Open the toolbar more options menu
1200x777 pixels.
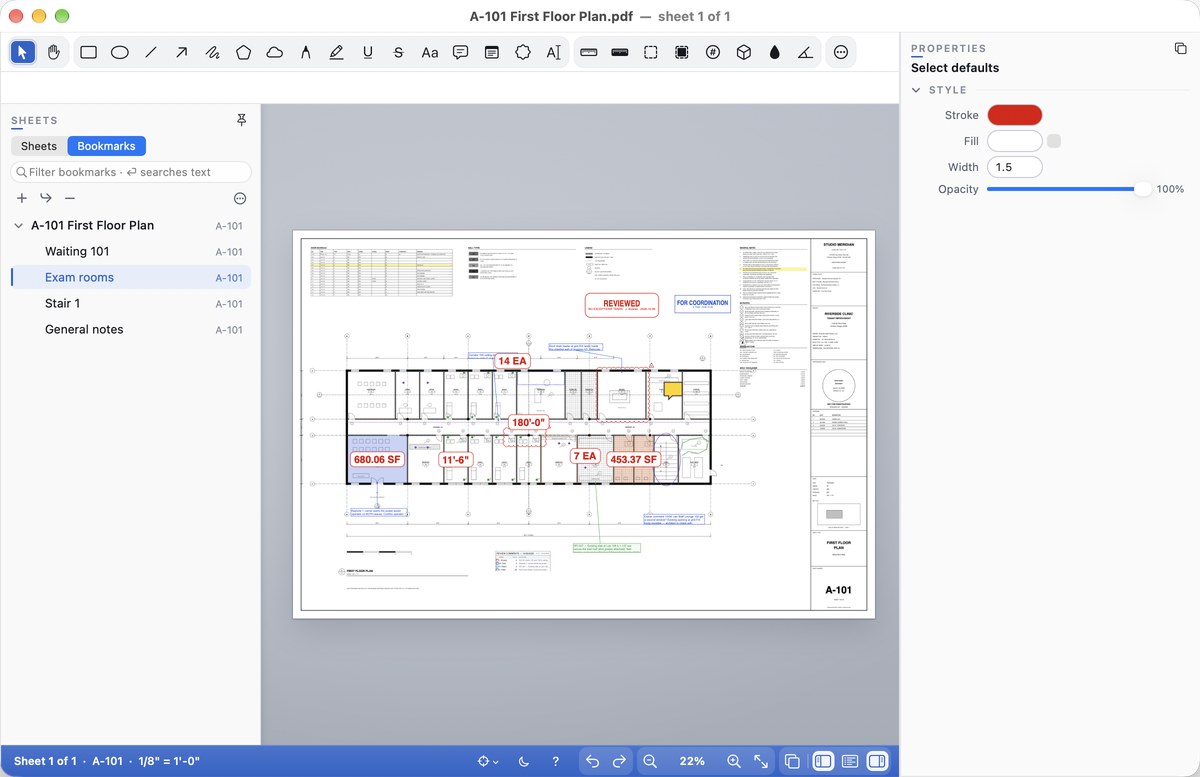(x=841, y=52)
